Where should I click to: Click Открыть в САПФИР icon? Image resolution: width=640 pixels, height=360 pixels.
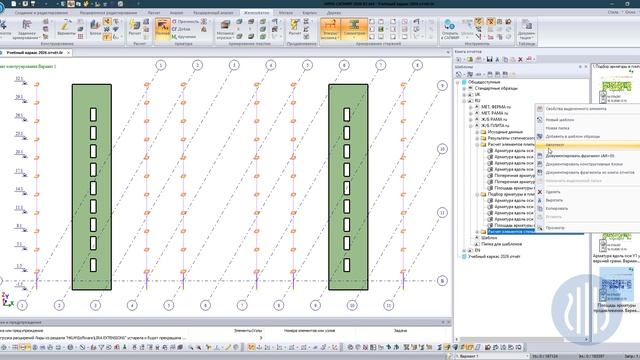click(449, 29)
